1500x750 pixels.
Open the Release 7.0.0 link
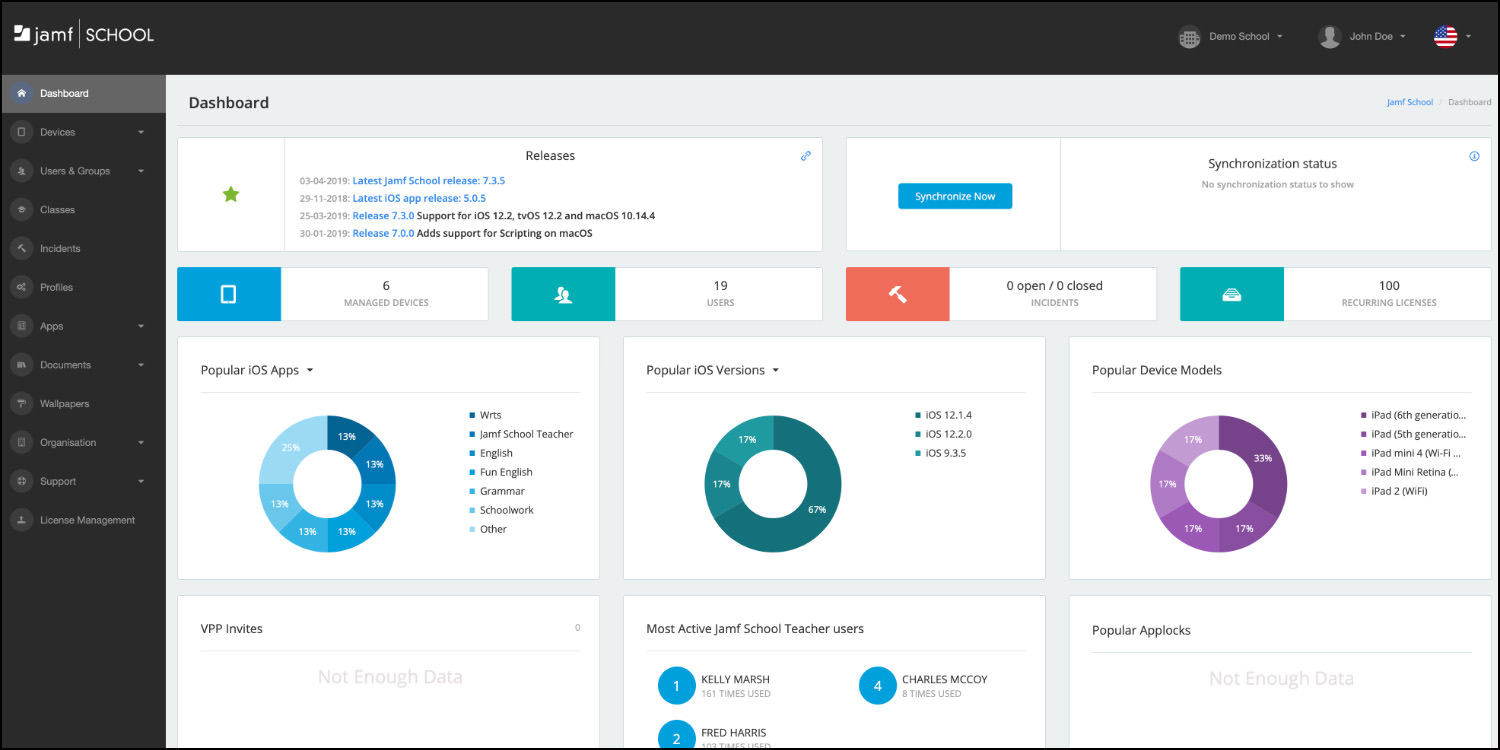pyautogui.click(x=383, y=233)
